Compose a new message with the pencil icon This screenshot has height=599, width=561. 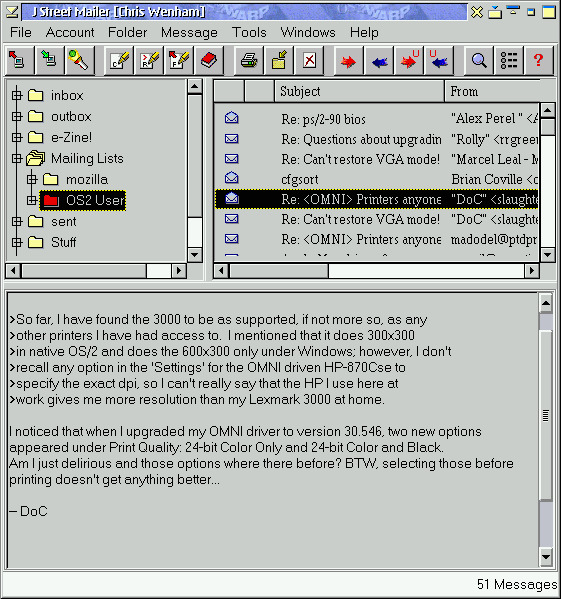[x=119, y=60]
